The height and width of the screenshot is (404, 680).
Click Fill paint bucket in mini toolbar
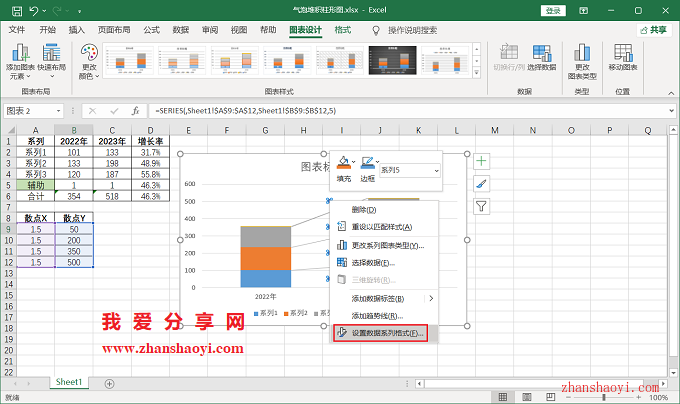pos(343,163)
